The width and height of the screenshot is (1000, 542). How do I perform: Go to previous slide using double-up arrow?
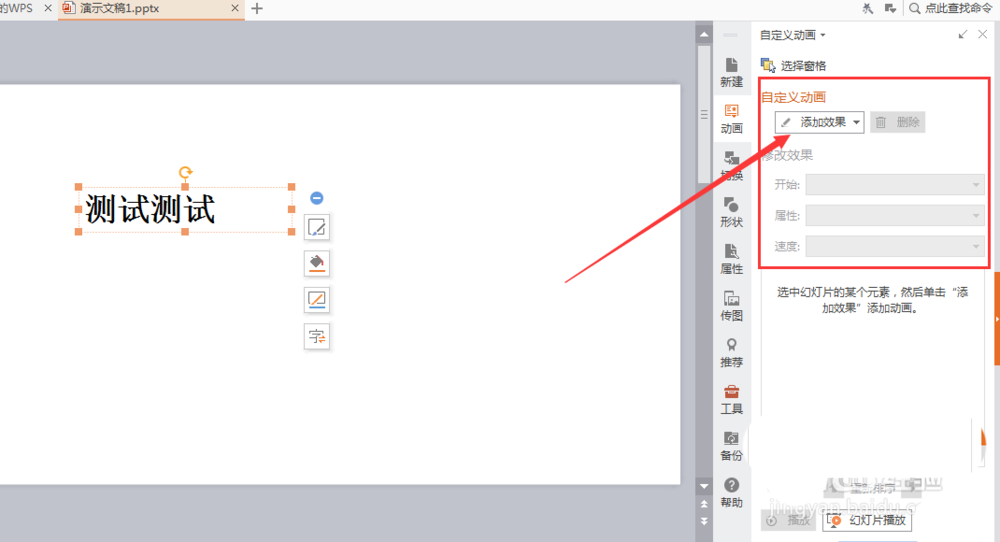click(703, 504)
